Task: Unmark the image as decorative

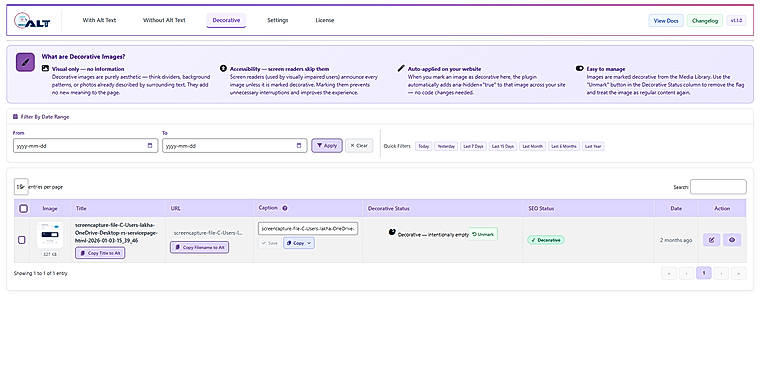Action: coord(483,234)
